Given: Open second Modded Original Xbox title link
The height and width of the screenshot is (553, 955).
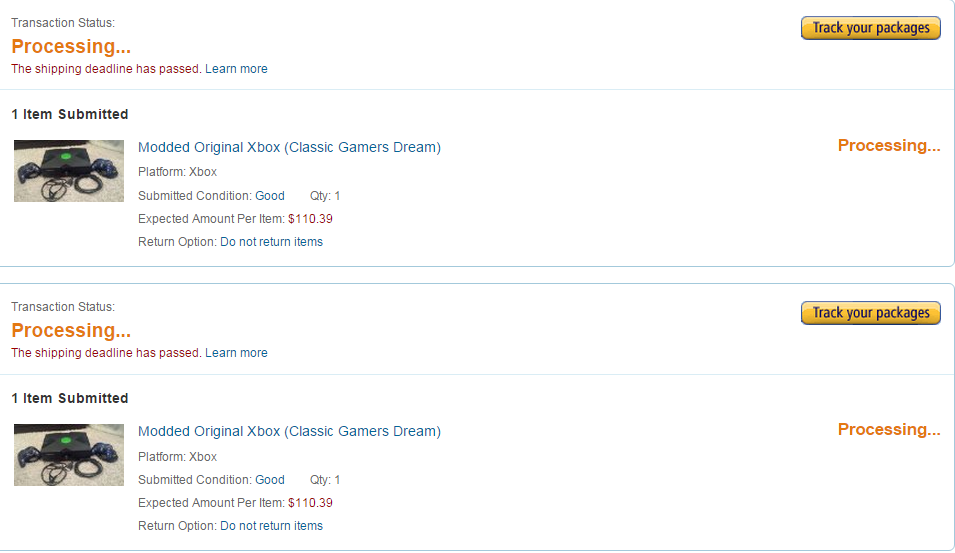Looking at the screenshot, I should click(289, 431).
